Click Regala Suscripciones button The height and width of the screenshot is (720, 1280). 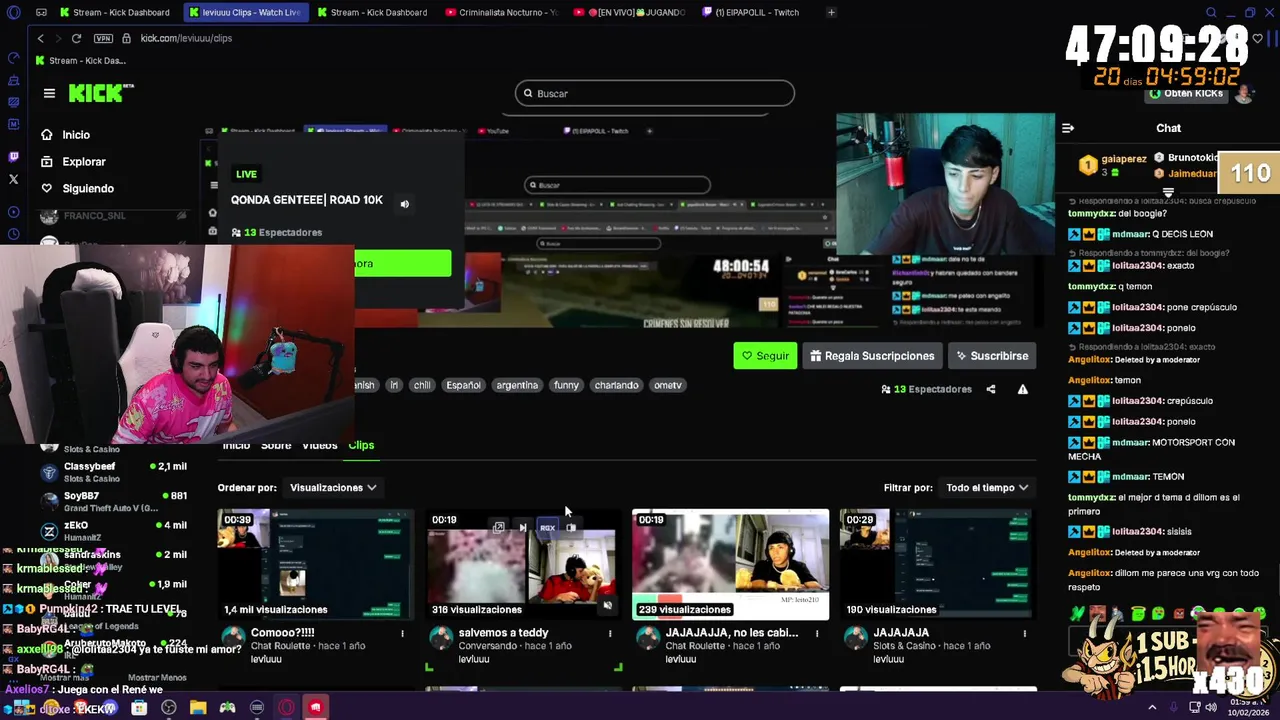[x=872, y=356]
